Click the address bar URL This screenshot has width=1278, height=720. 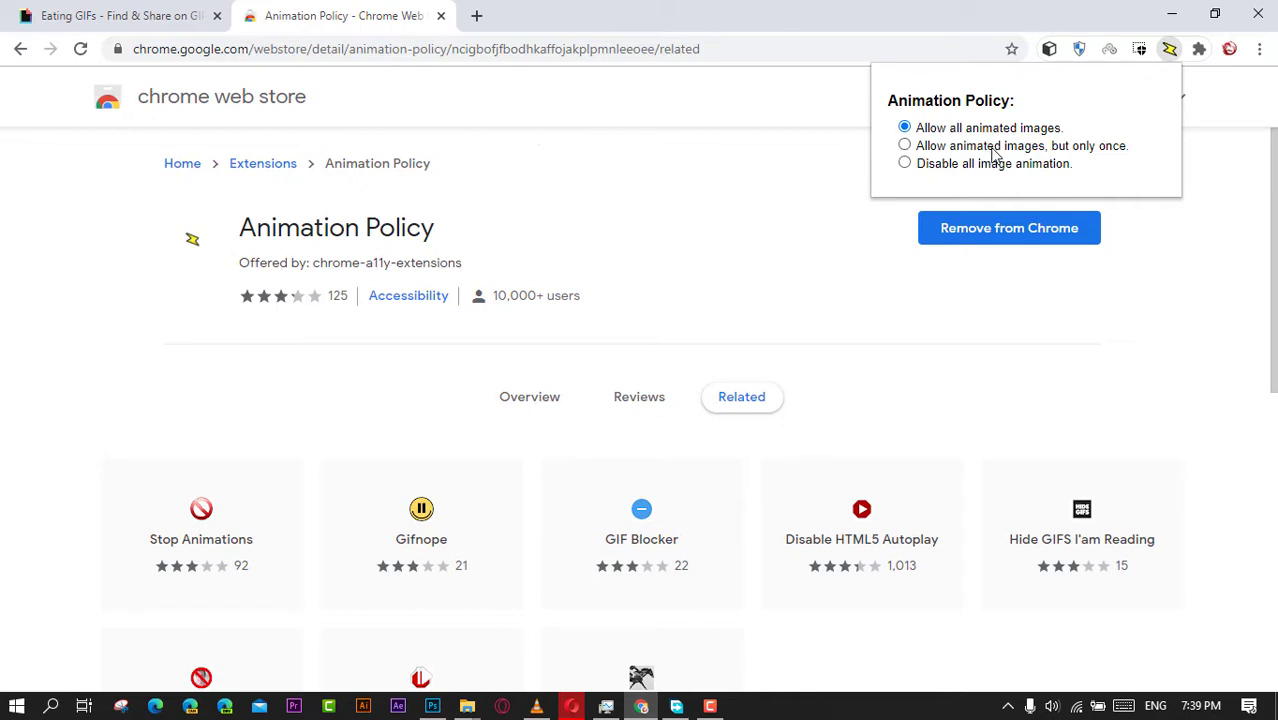416,49
